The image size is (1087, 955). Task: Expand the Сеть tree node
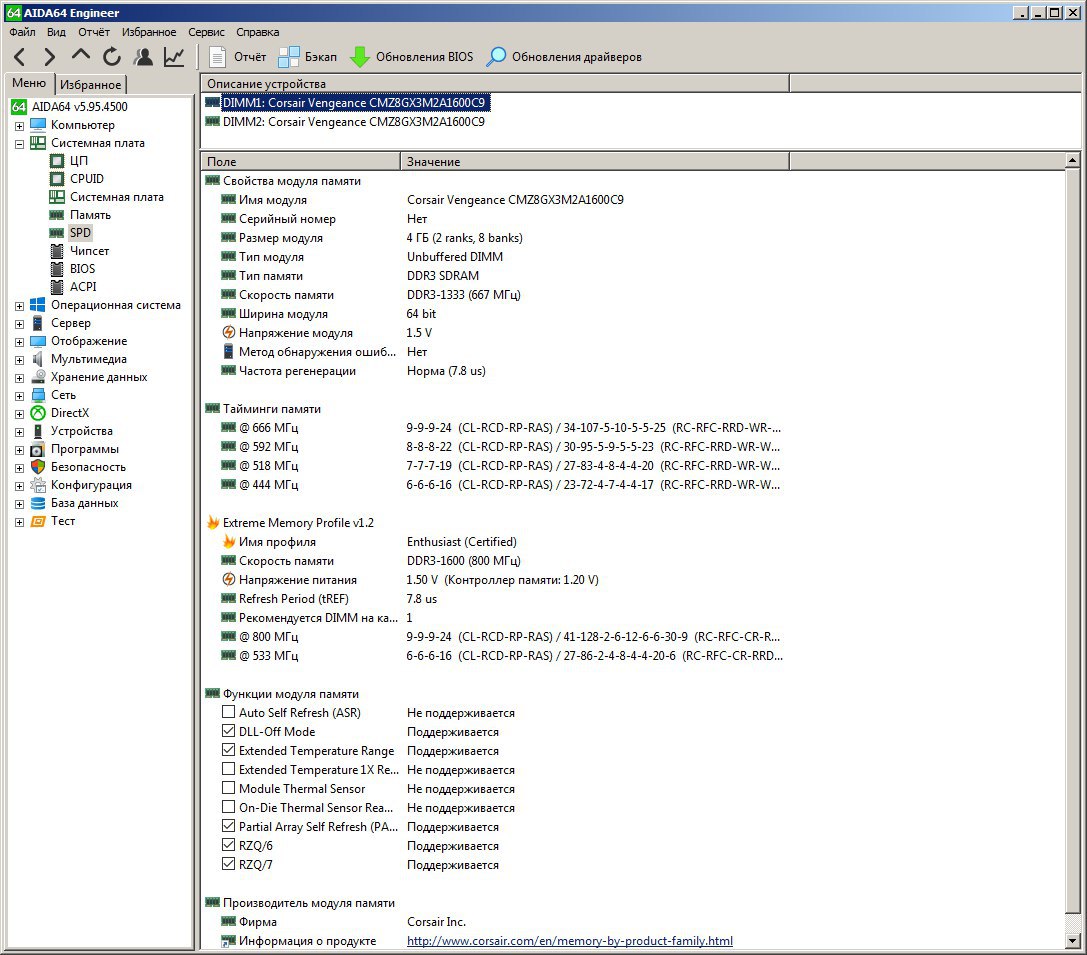(19, 396)
